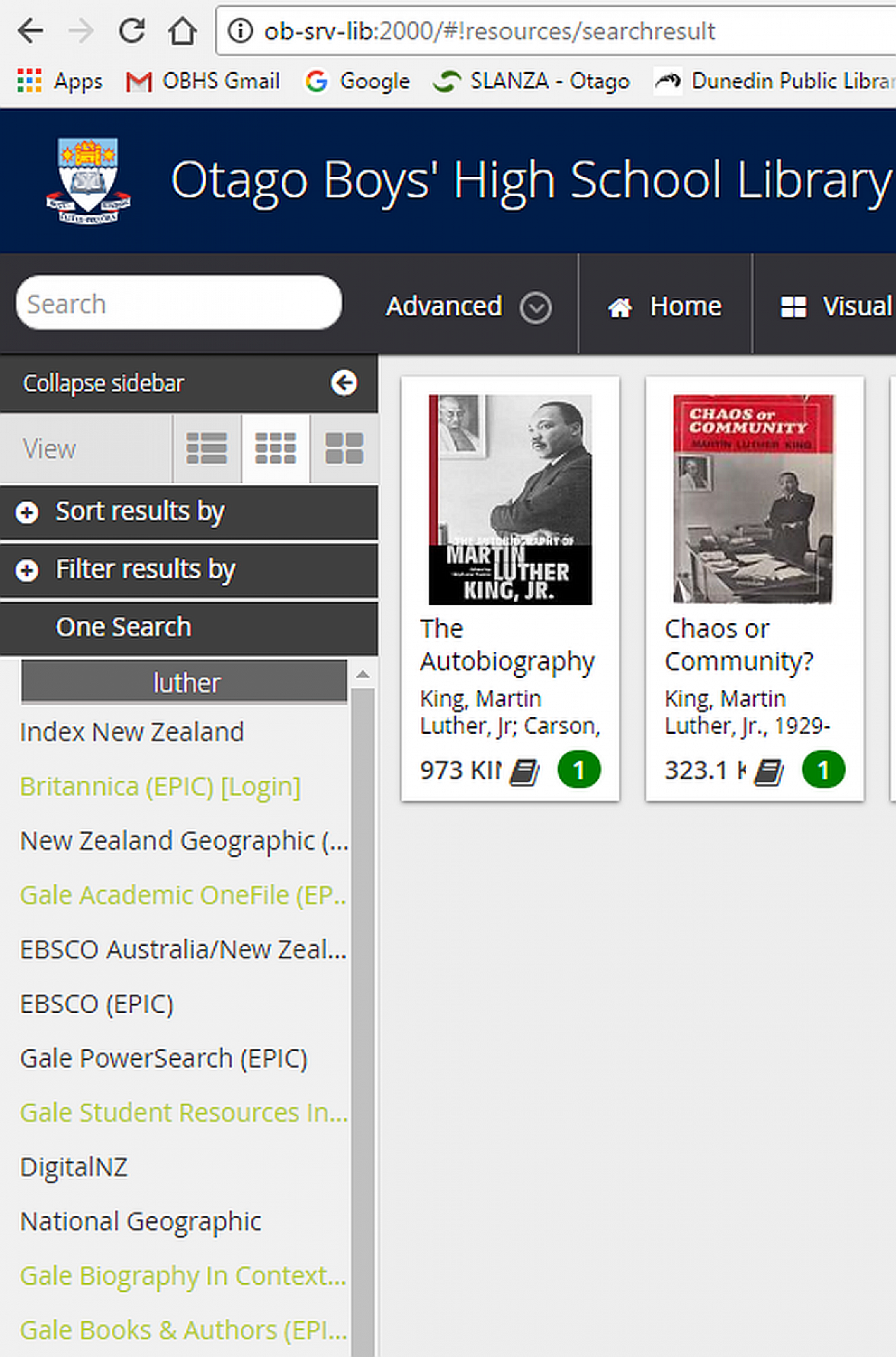
Task: Click the browser home icon
Action: point(182,31)
